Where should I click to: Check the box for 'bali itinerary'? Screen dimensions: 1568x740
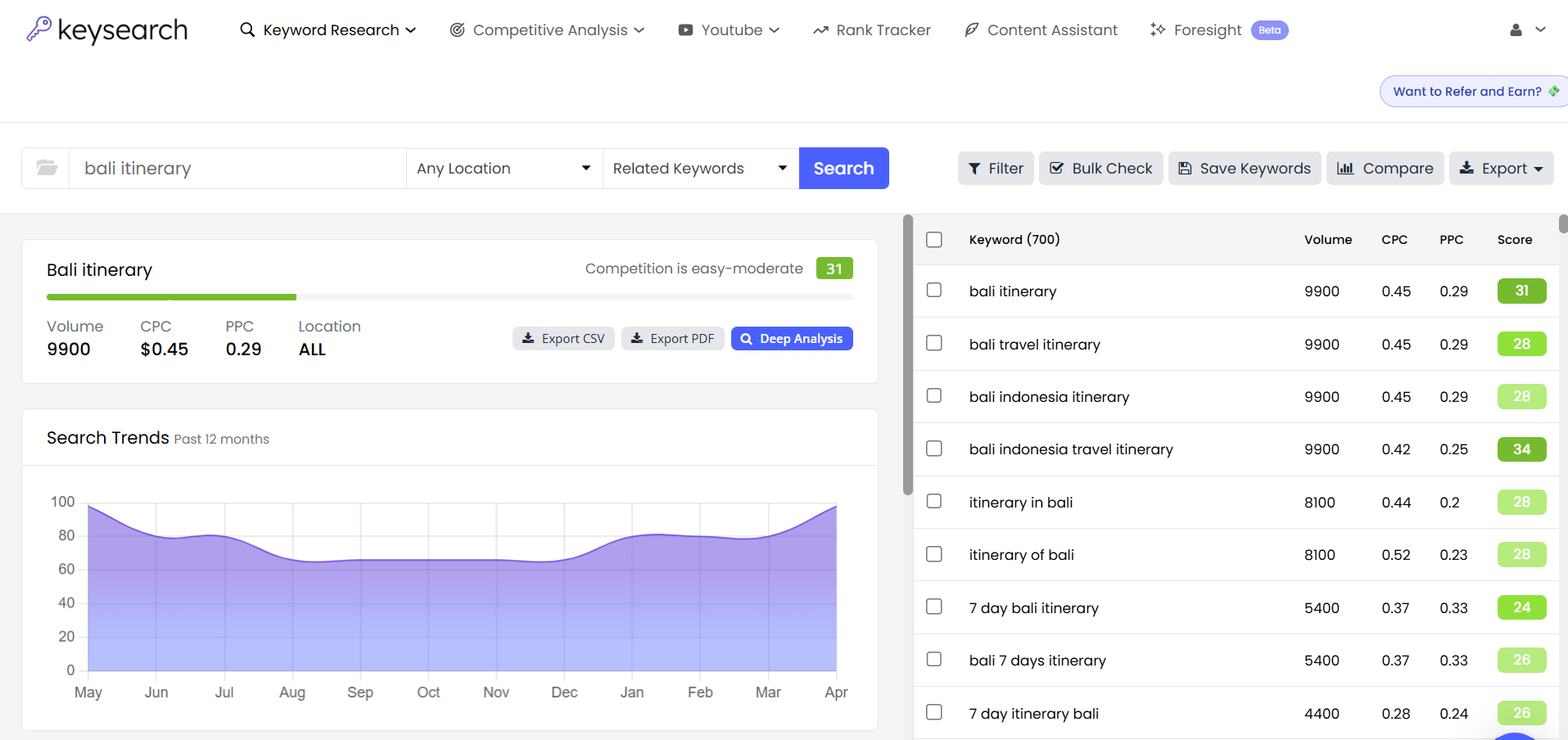pyautogui.click(x=934, y=291)
